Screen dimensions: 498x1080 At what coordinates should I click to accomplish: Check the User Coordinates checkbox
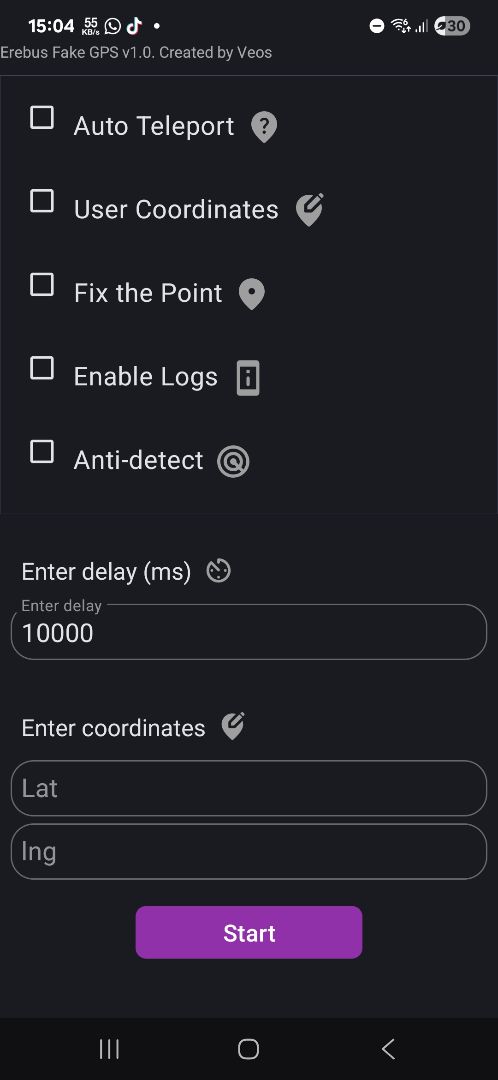pyautogui.click(x=42, y=201)
